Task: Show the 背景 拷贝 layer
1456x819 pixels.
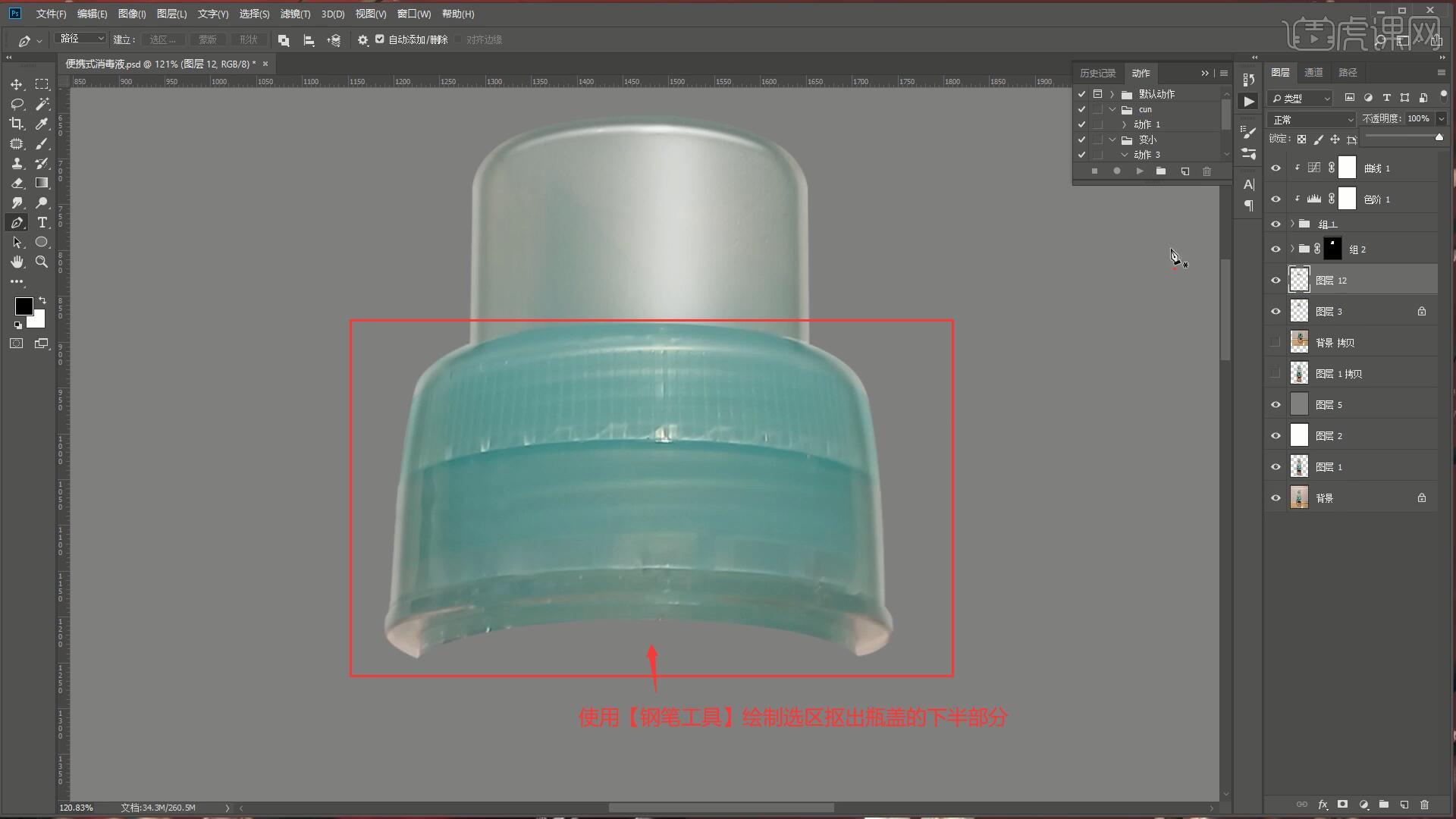Action: [1276, 343]
